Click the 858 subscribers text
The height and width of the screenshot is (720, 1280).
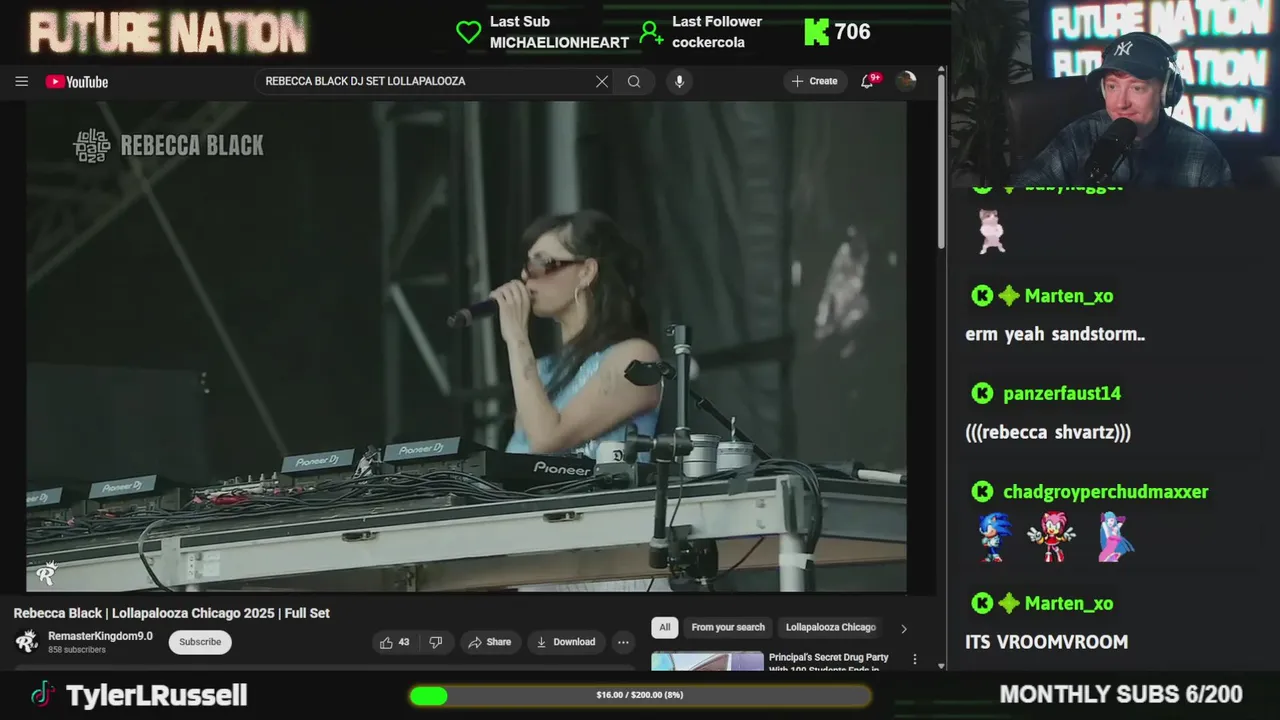coord(77,650)
